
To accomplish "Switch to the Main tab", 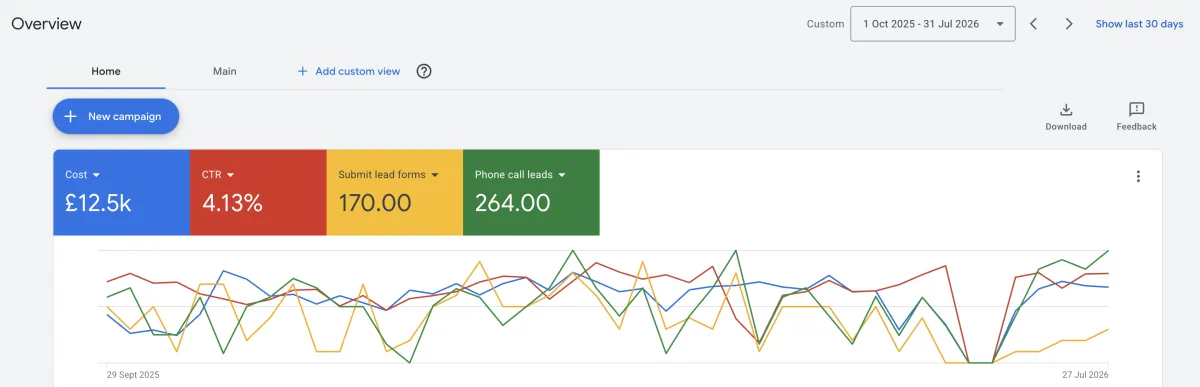I will (225, 71).
